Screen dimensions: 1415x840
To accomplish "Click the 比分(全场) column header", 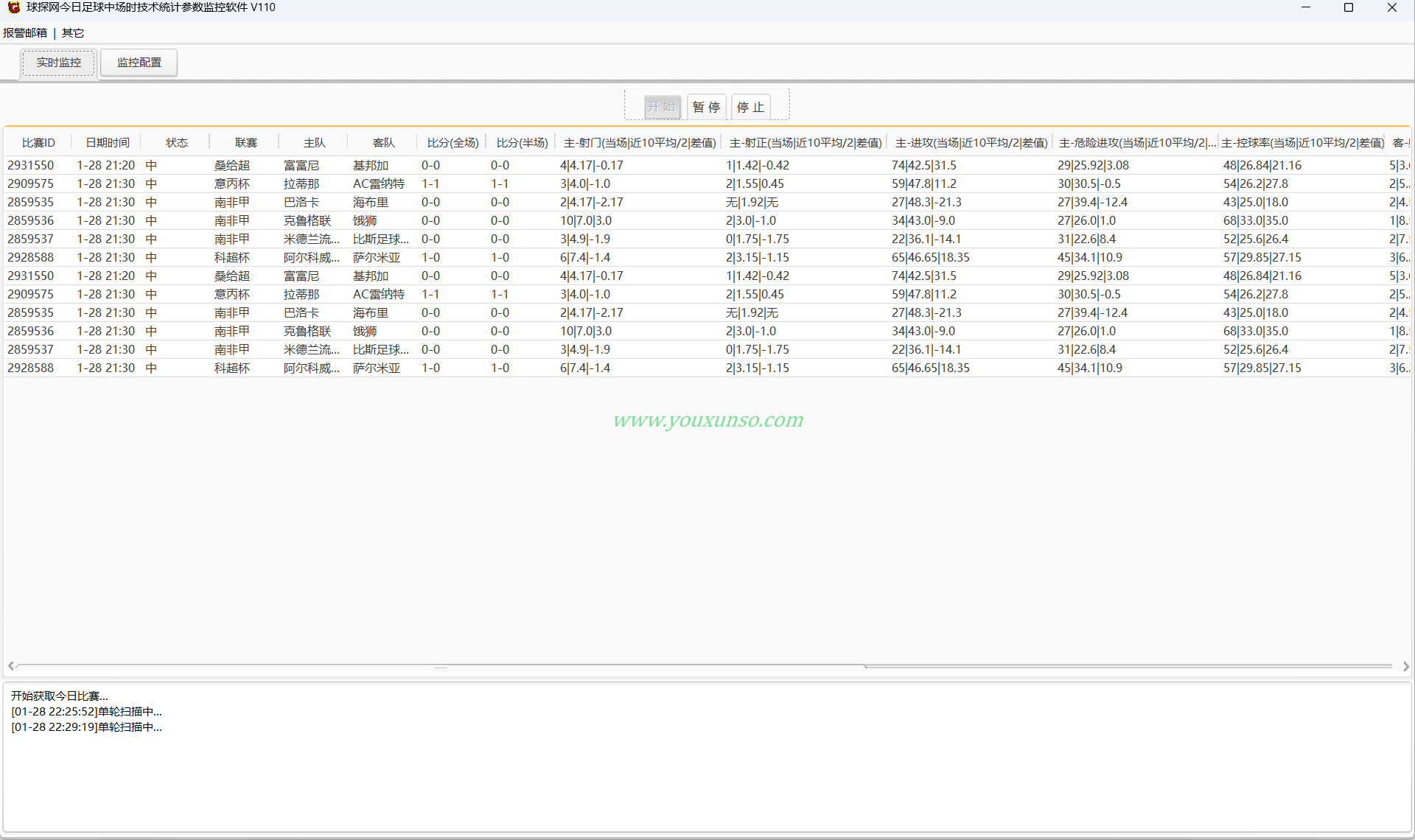I will coord(453,143).
